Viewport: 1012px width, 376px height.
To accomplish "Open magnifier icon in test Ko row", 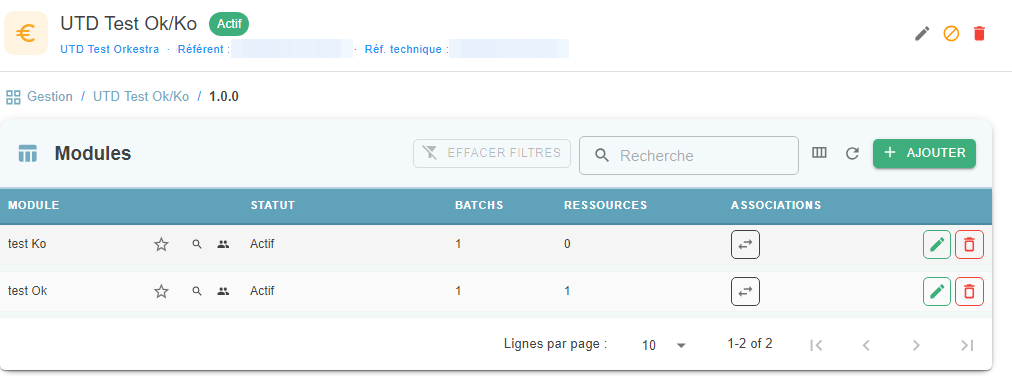I will pos(197,244).
